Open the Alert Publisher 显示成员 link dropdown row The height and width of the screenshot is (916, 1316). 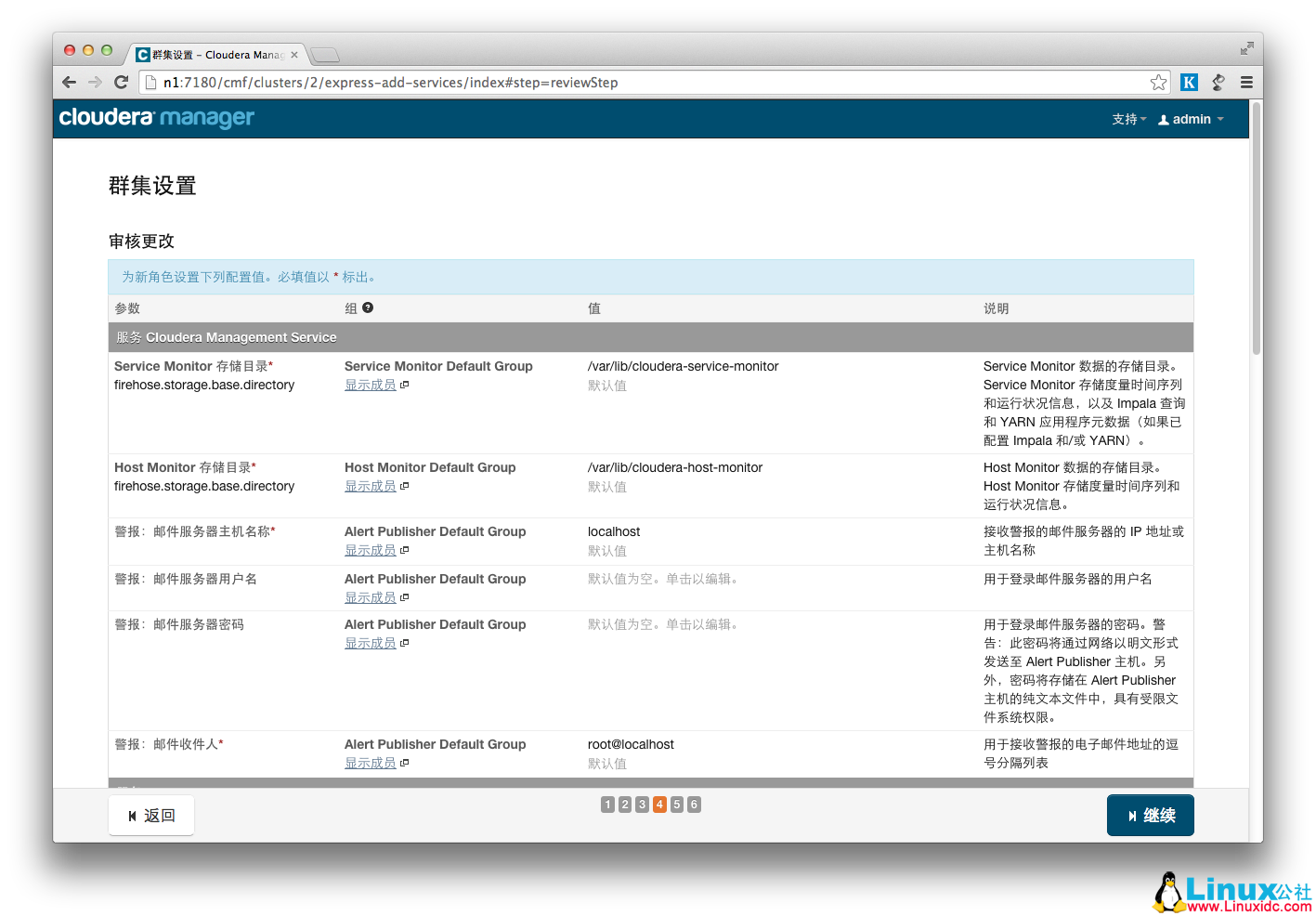click(x=371, y=549)
